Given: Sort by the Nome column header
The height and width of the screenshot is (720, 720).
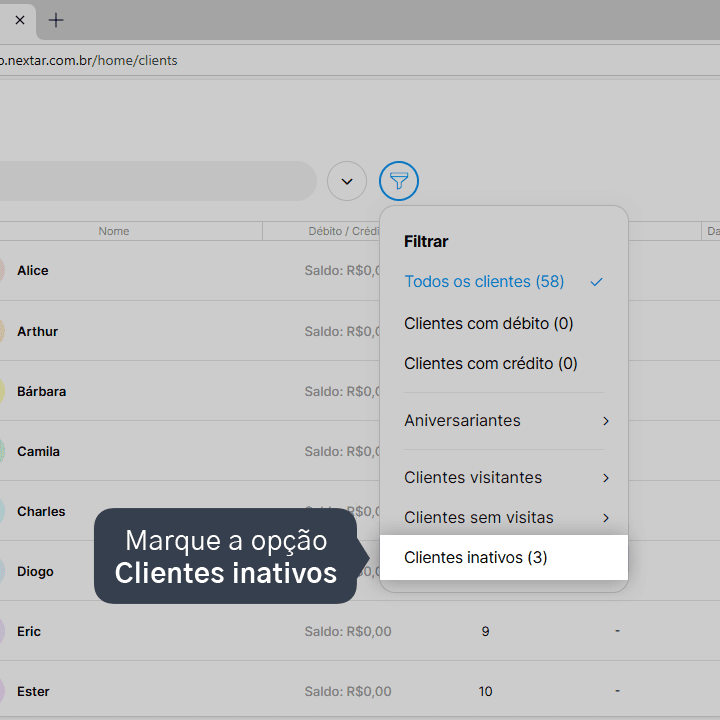Looking at the screenshot, I should point(113,231).
